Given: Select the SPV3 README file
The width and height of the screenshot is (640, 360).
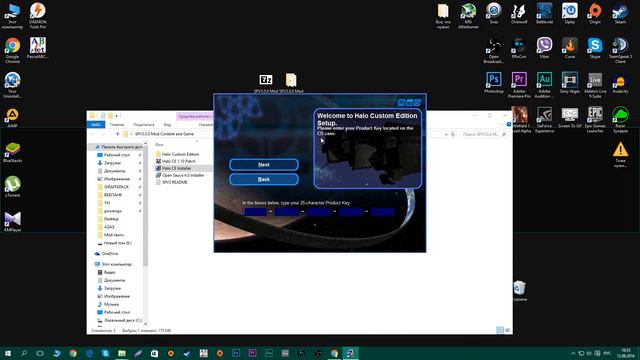Looking at the screenshot, I should click(171, 182).
